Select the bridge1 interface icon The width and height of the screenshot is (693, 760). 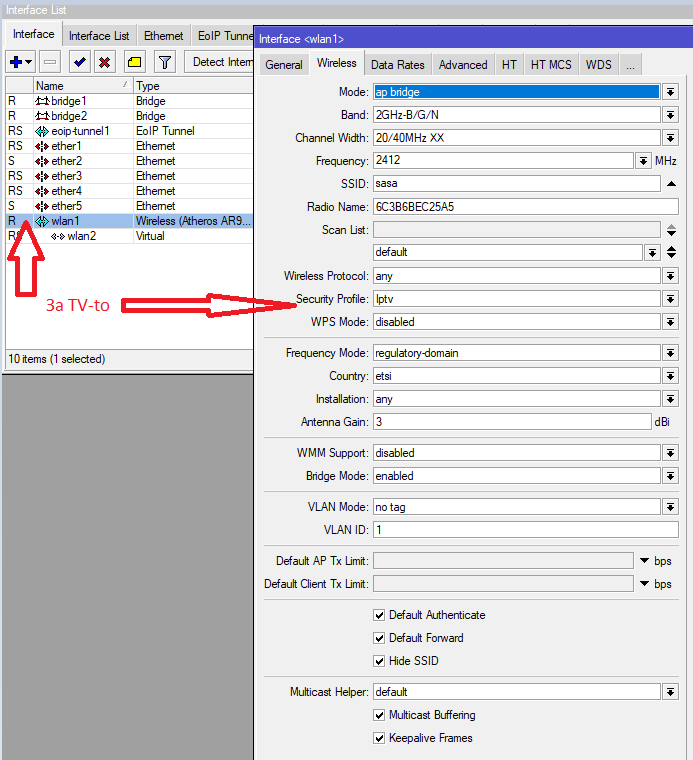[x=42, y=101]
